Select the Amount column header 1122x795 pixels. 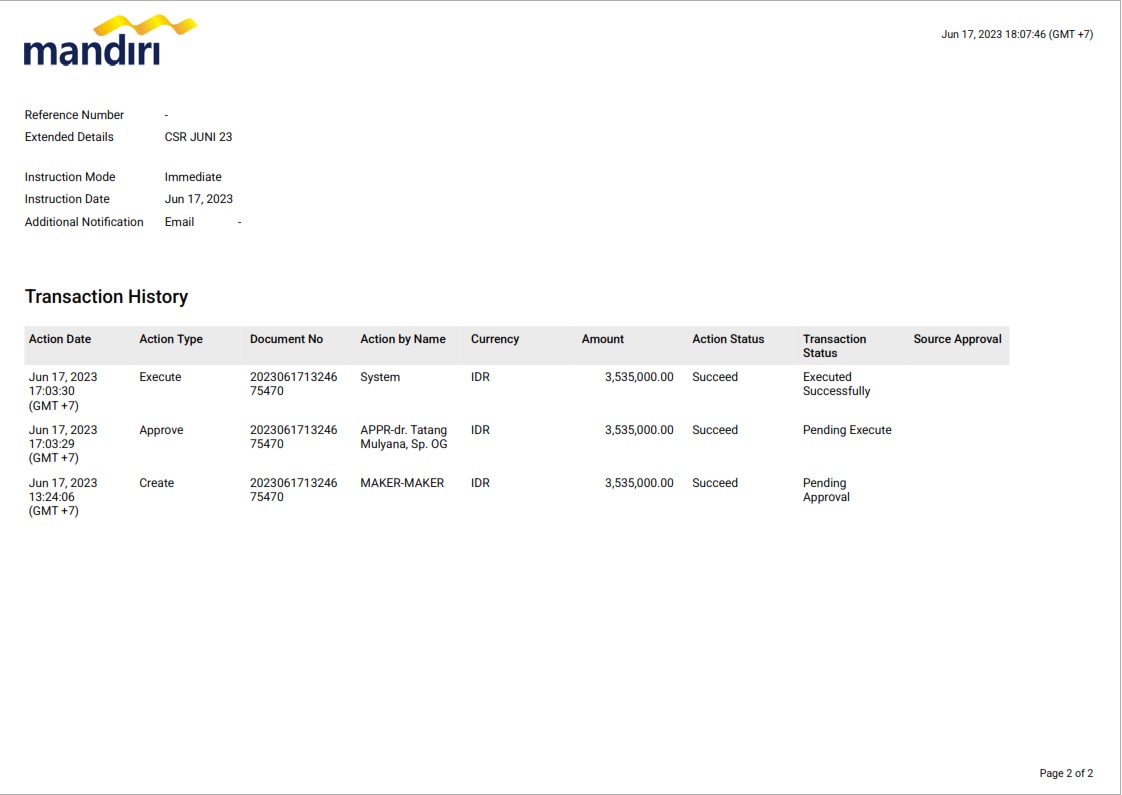pos(603,339)
